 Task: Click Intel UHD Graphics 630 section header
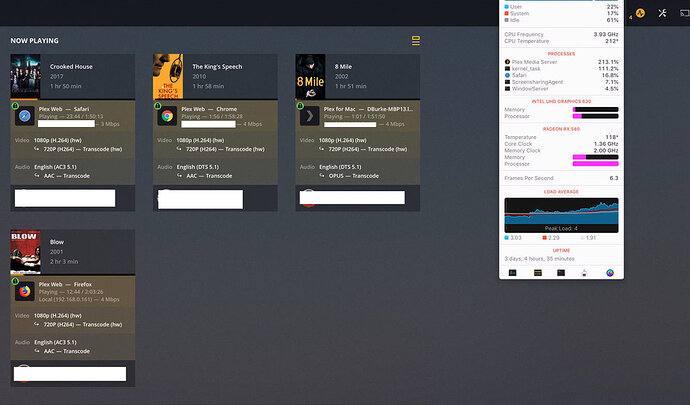point(561,101)
